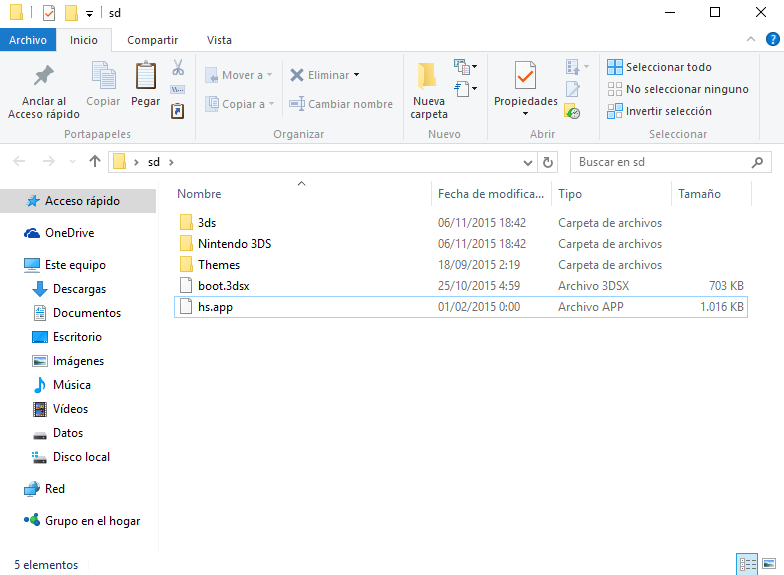The image size is (784, 575).
Task: Open Escritorio in navigation pane
Action: tap(78, 337)
